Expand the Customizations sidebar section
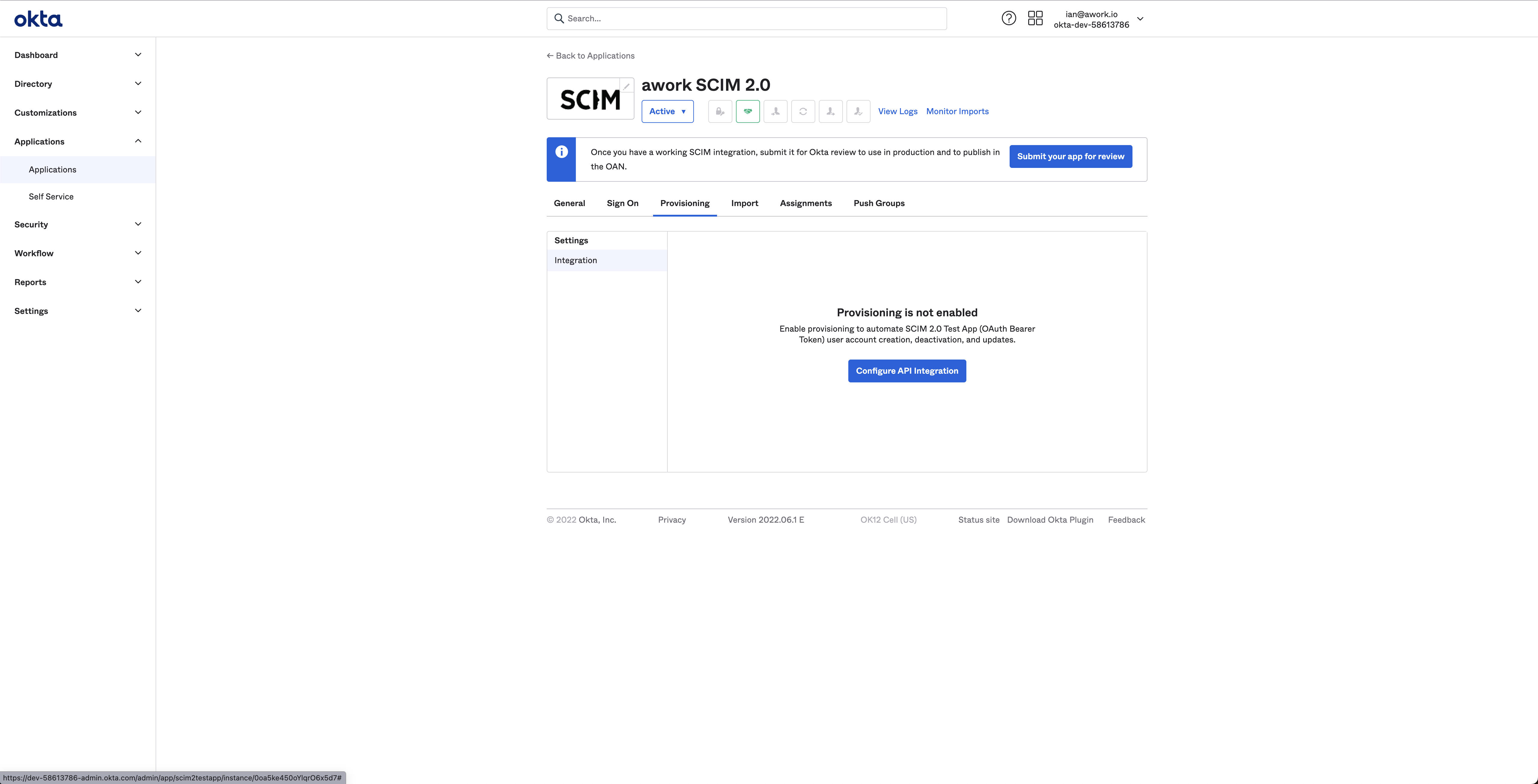 [x=78, y=113]
